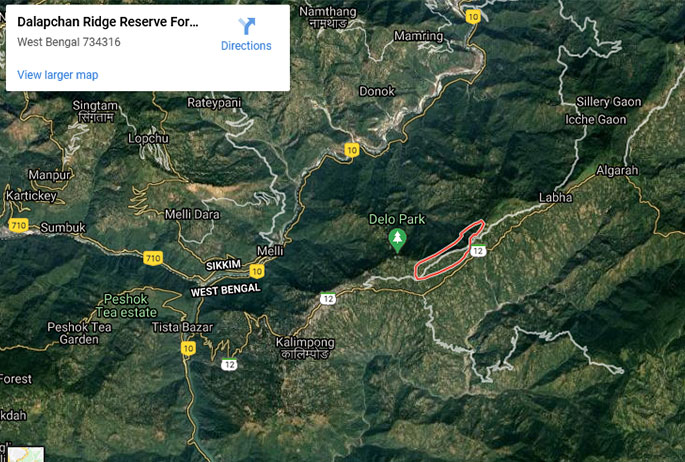This screenshot has width=685, height=462.
Task: Click the Dalapchan Ridge Reserve Forest title
Action: click(108, 22)
